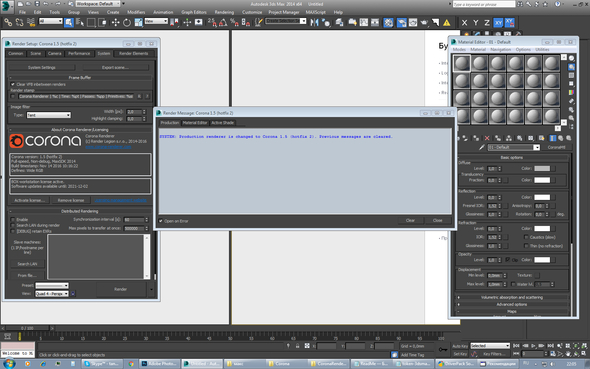Screen dimensions: 590x369
Task: Switch to Render Elements tab
Action: point(134,53)
